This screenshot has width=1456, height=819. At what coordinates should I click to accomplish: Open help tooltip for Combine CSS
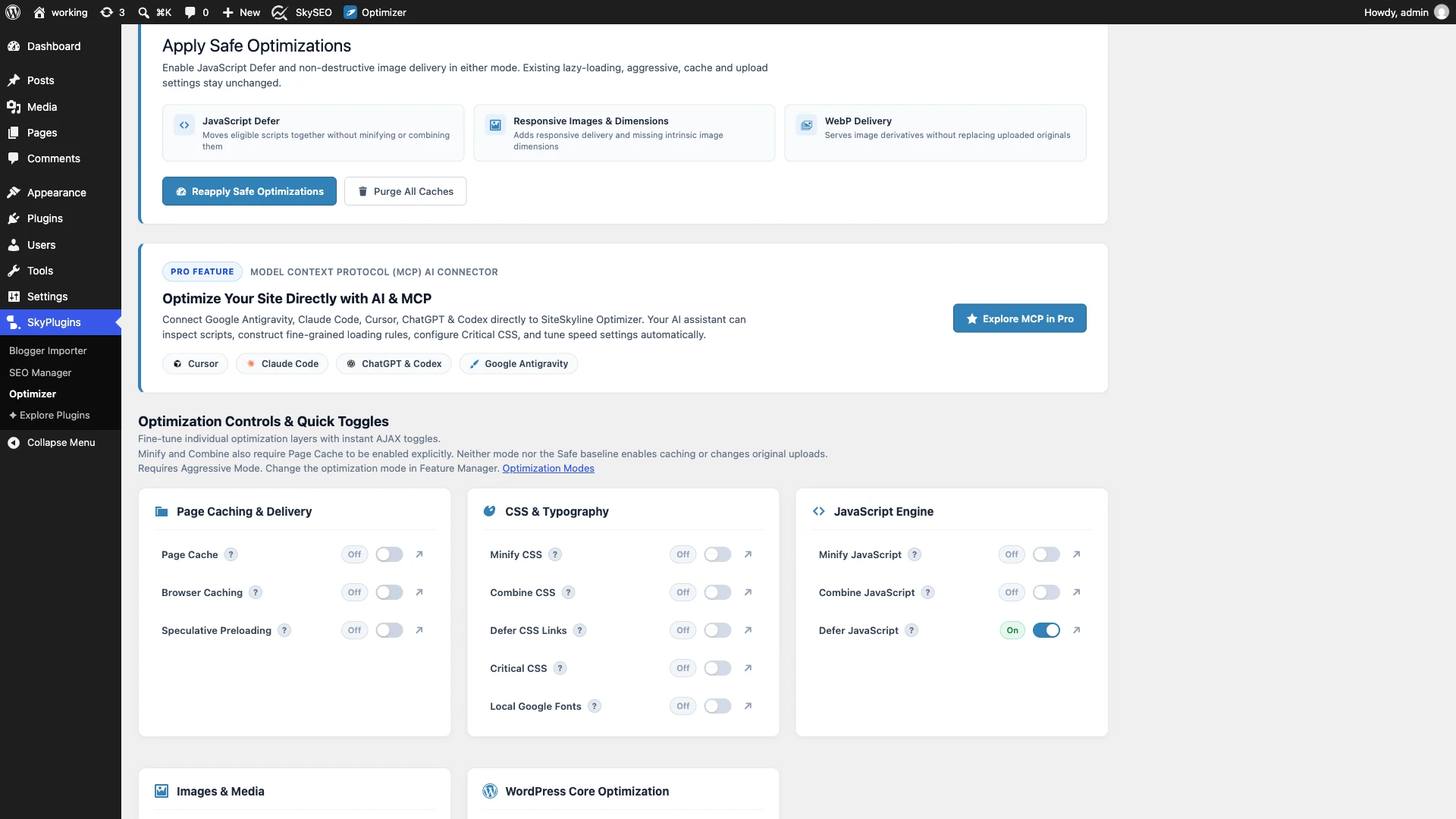pos(569,592)
